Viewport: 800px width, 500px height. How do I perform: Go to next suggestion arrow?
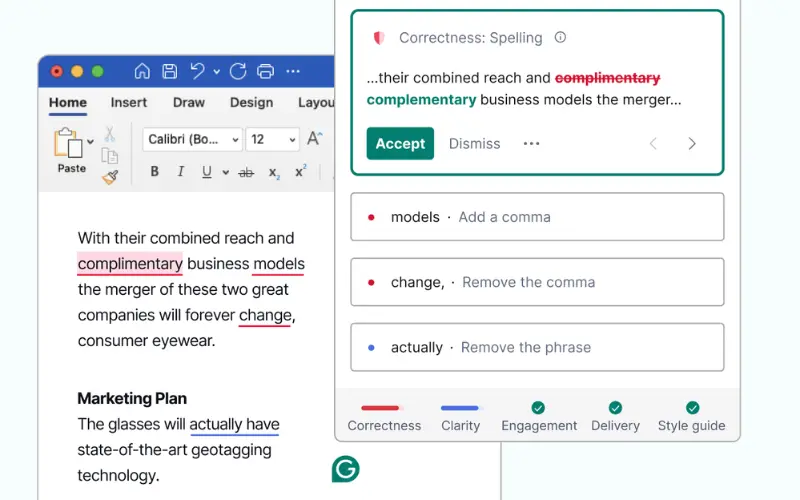point(692,144)
